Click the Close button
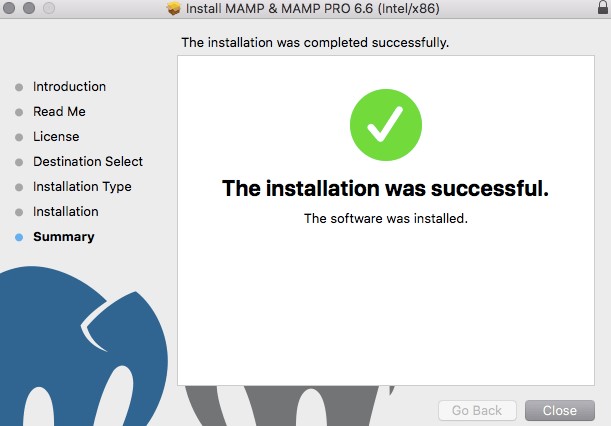The height and width of the screenshot is (426, 611). (560, 410)
